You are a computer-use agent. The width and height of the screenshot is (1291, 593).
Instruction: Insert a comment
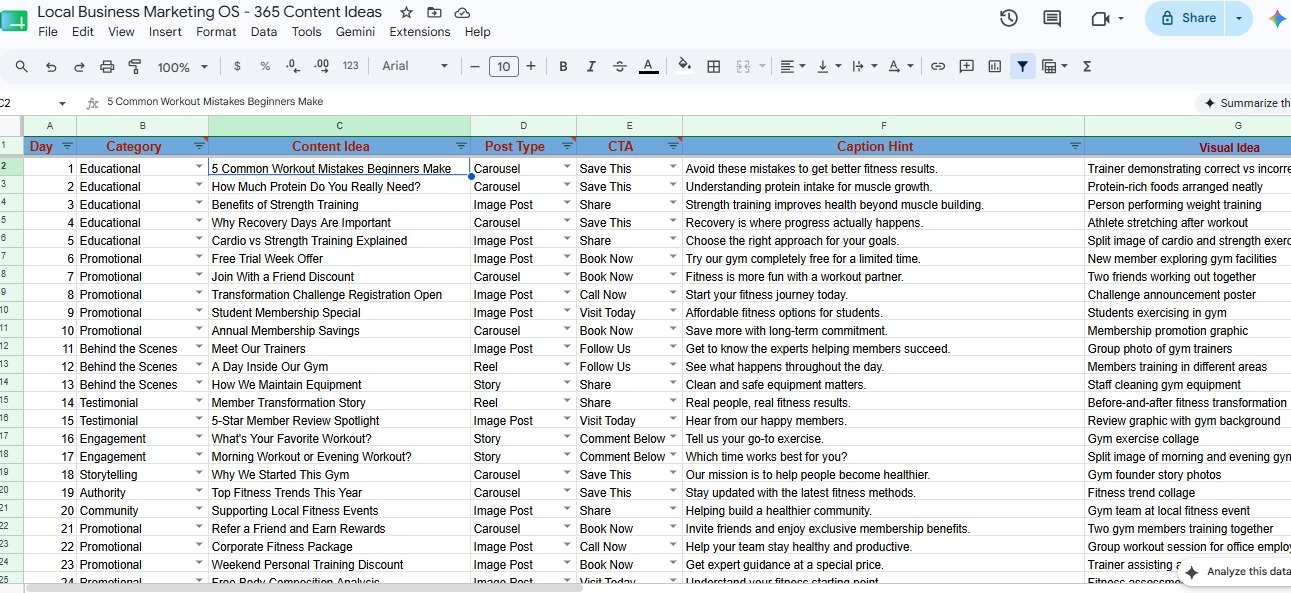coord(966,67)
